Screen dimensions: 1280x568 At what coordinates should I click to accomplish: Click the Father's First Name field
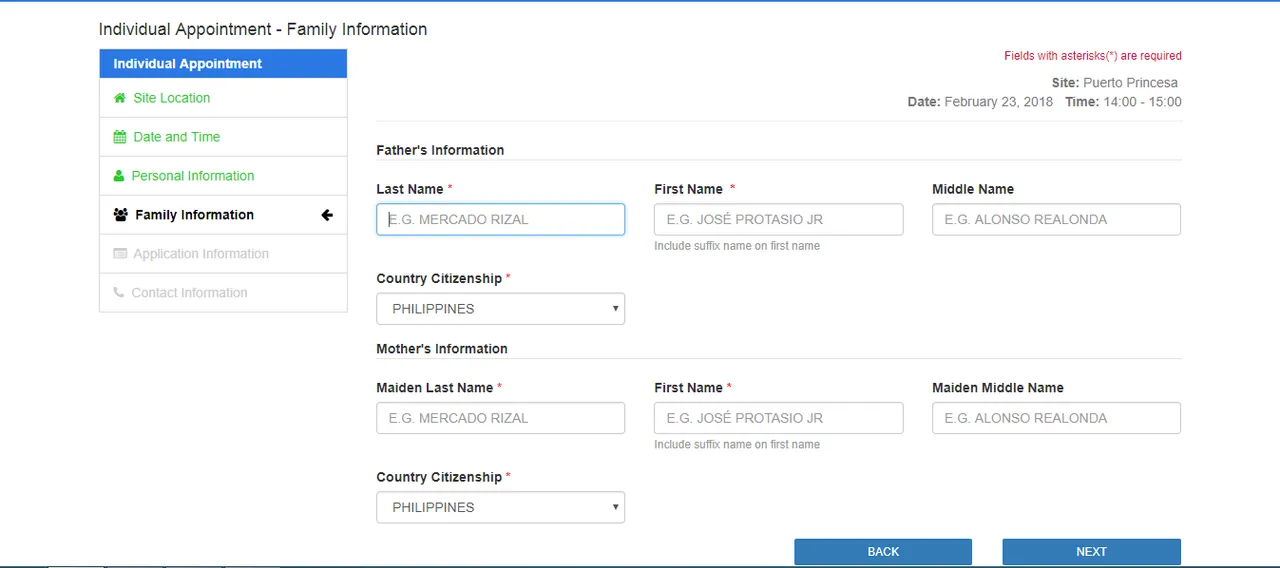point(779,220)
